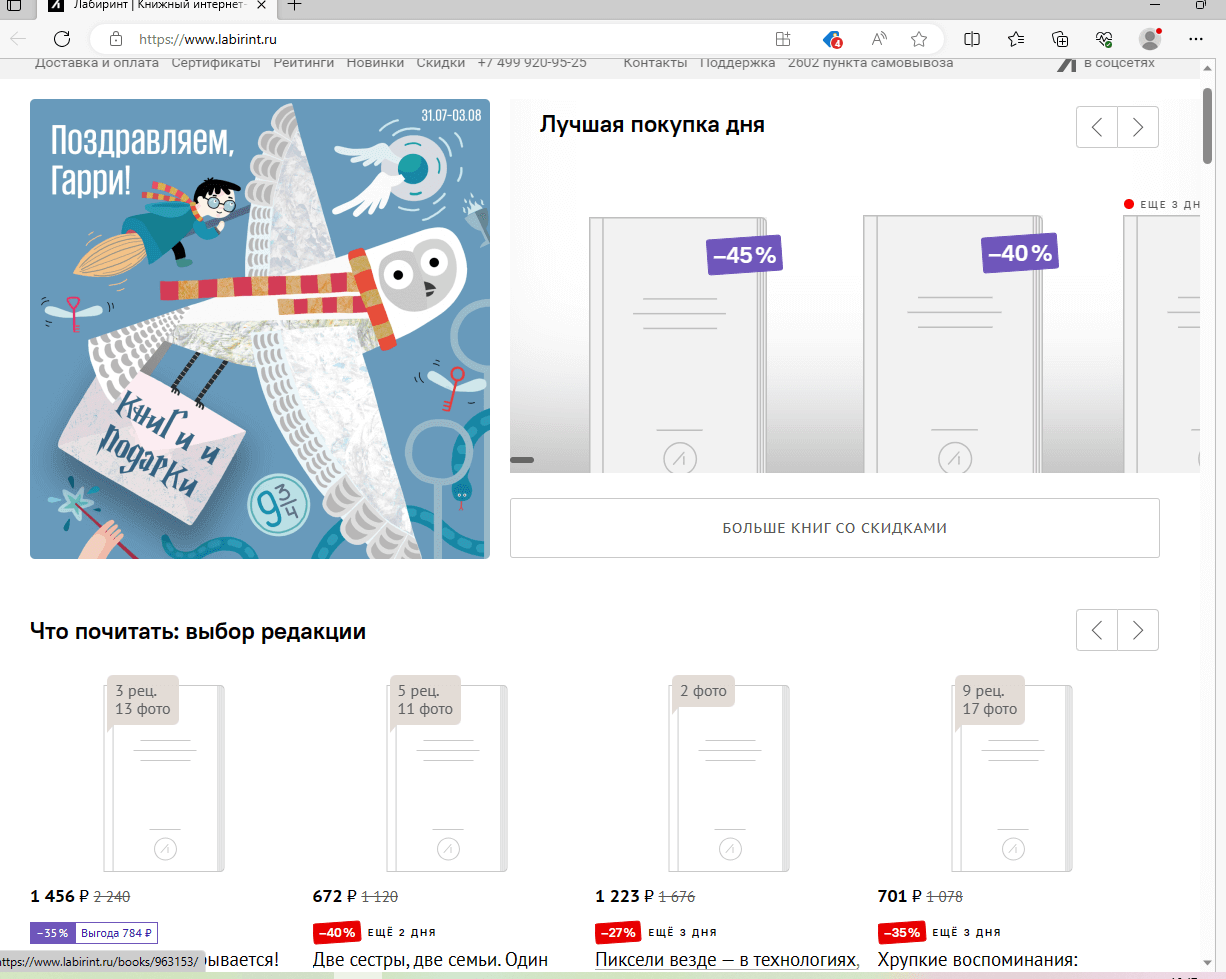
Task: Show previous books in выбор редакции
Action: (1097, 630)
